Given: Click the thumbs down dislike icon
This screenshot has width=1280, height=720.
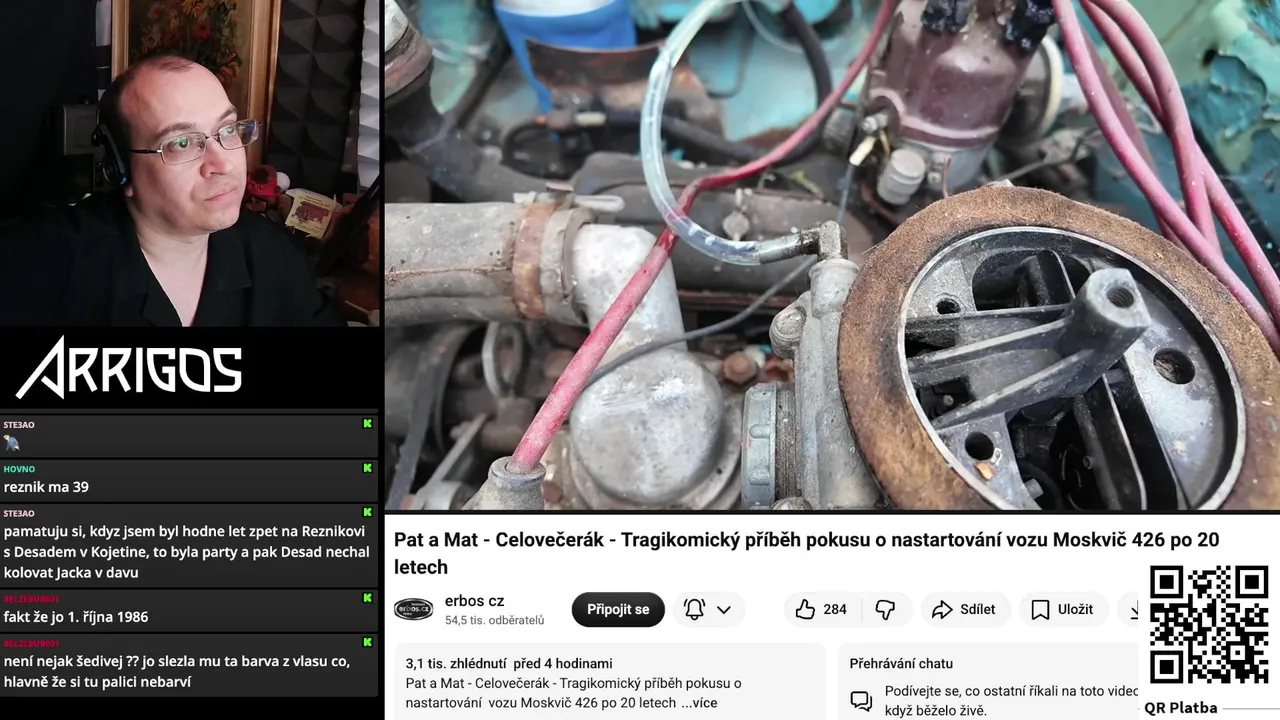Looking at the screenshot, I should click(885, 609).
